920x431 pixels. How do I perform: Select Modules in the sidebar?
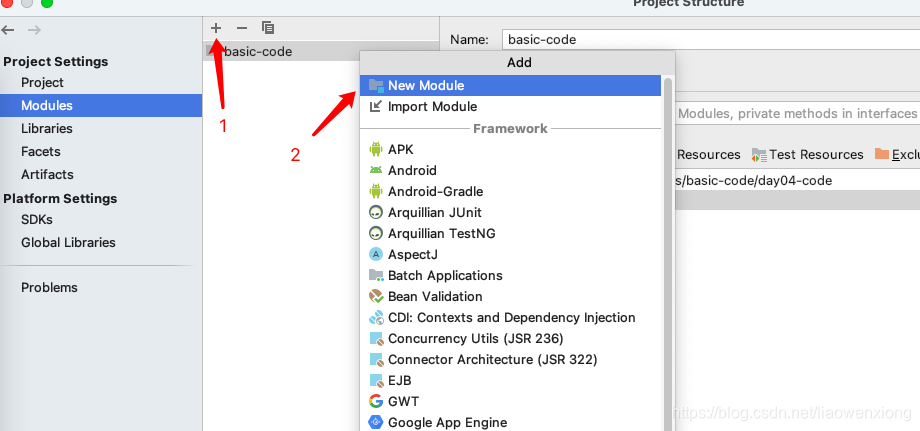coord(101,106)
